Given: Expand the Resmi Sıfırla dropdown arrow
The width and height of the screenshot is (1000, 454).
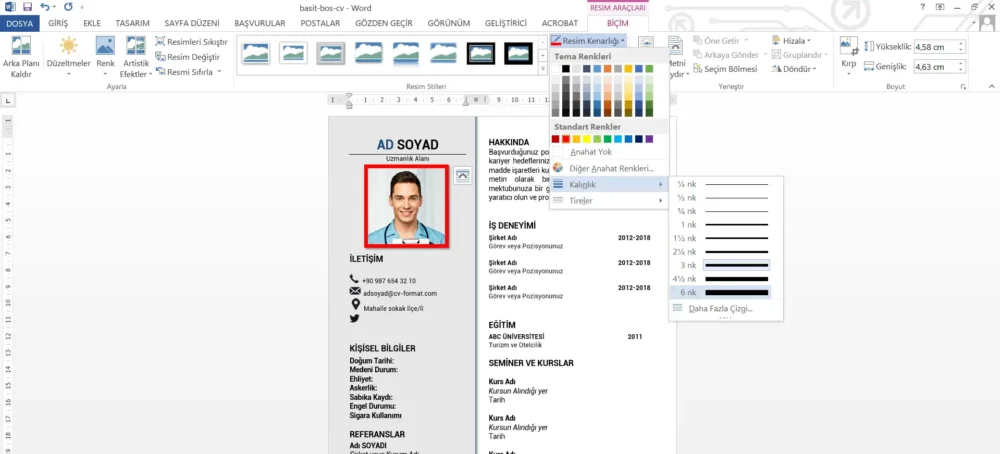Looking at the screenshot, I should pos(219,72).
